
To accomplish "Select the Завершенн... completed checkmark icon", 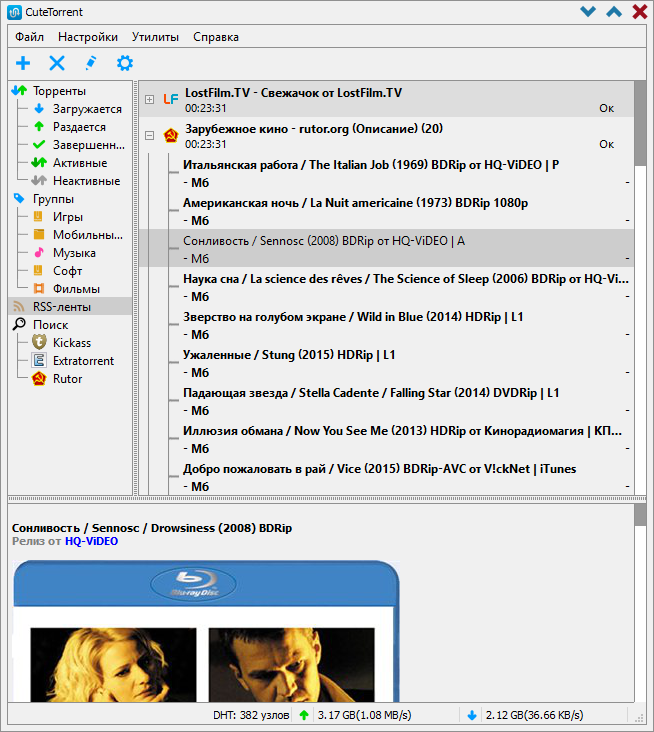I will (x=39, y=145).
